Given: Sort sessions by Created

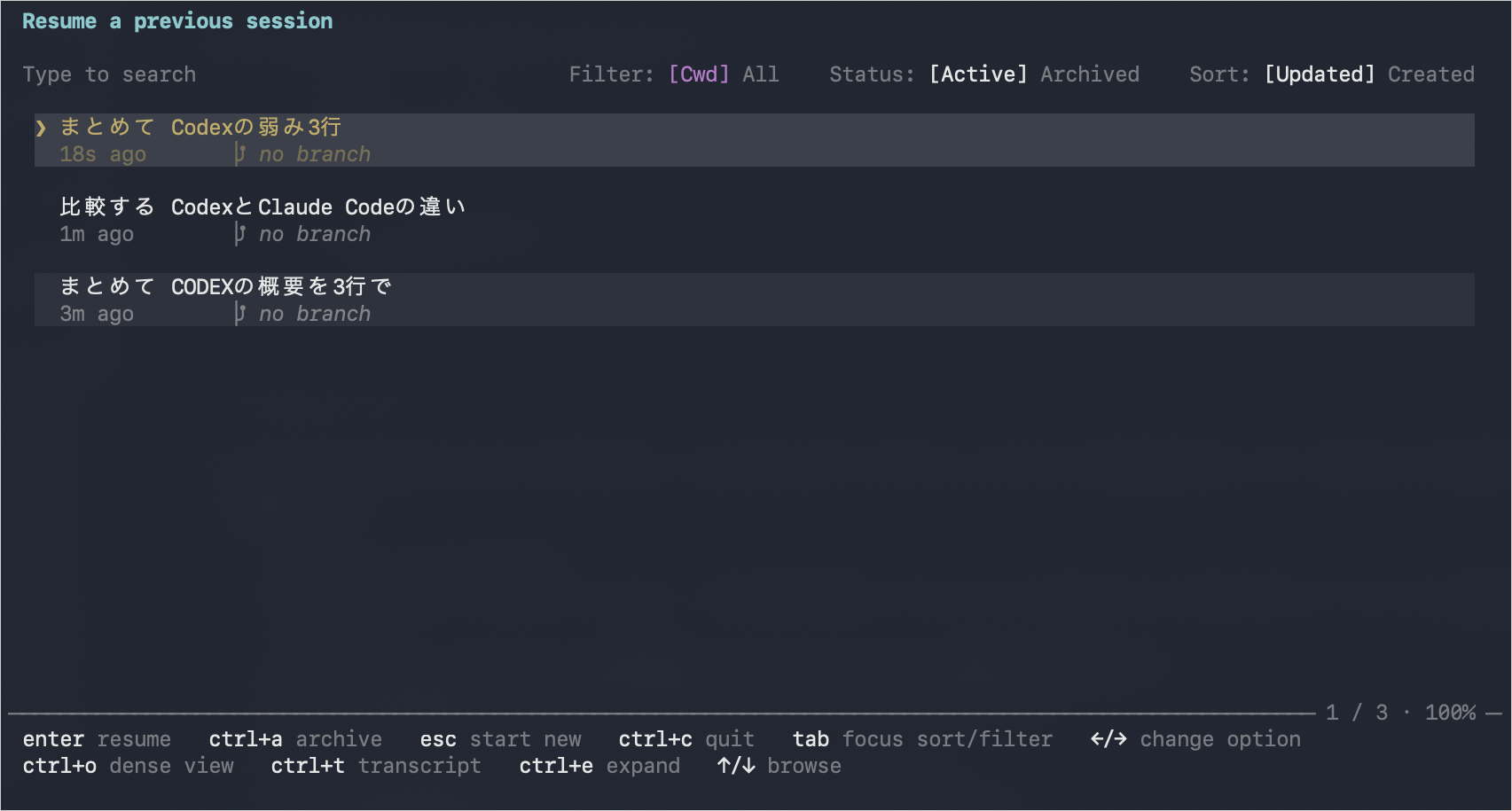Looking at the screenshot, I should (1431, 74).
